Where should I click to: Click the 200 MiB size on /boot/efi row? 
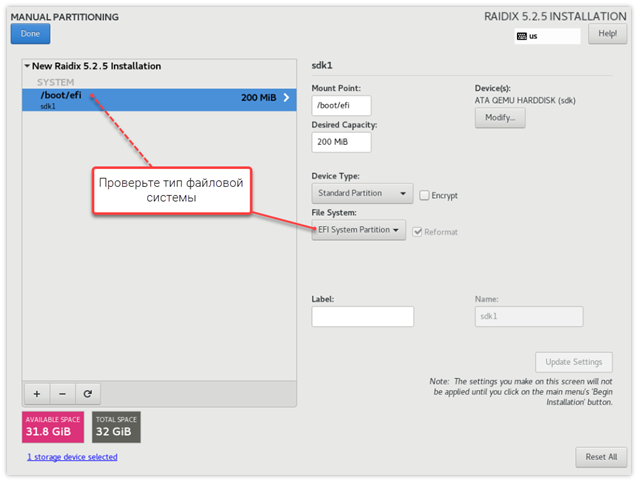[258, 98]
